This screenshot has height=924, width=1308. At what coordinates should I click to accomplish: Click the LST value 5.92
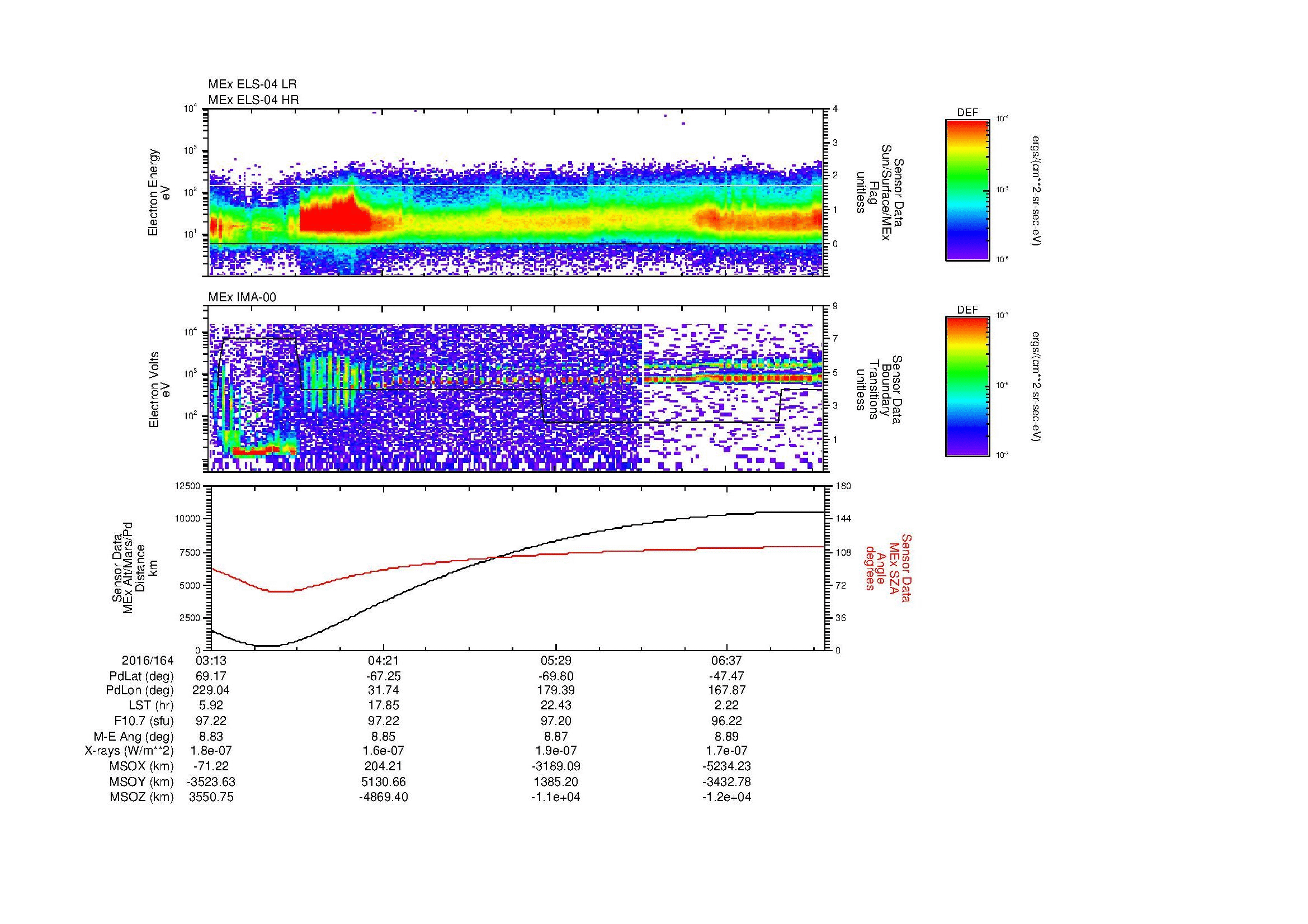(211, 706)
